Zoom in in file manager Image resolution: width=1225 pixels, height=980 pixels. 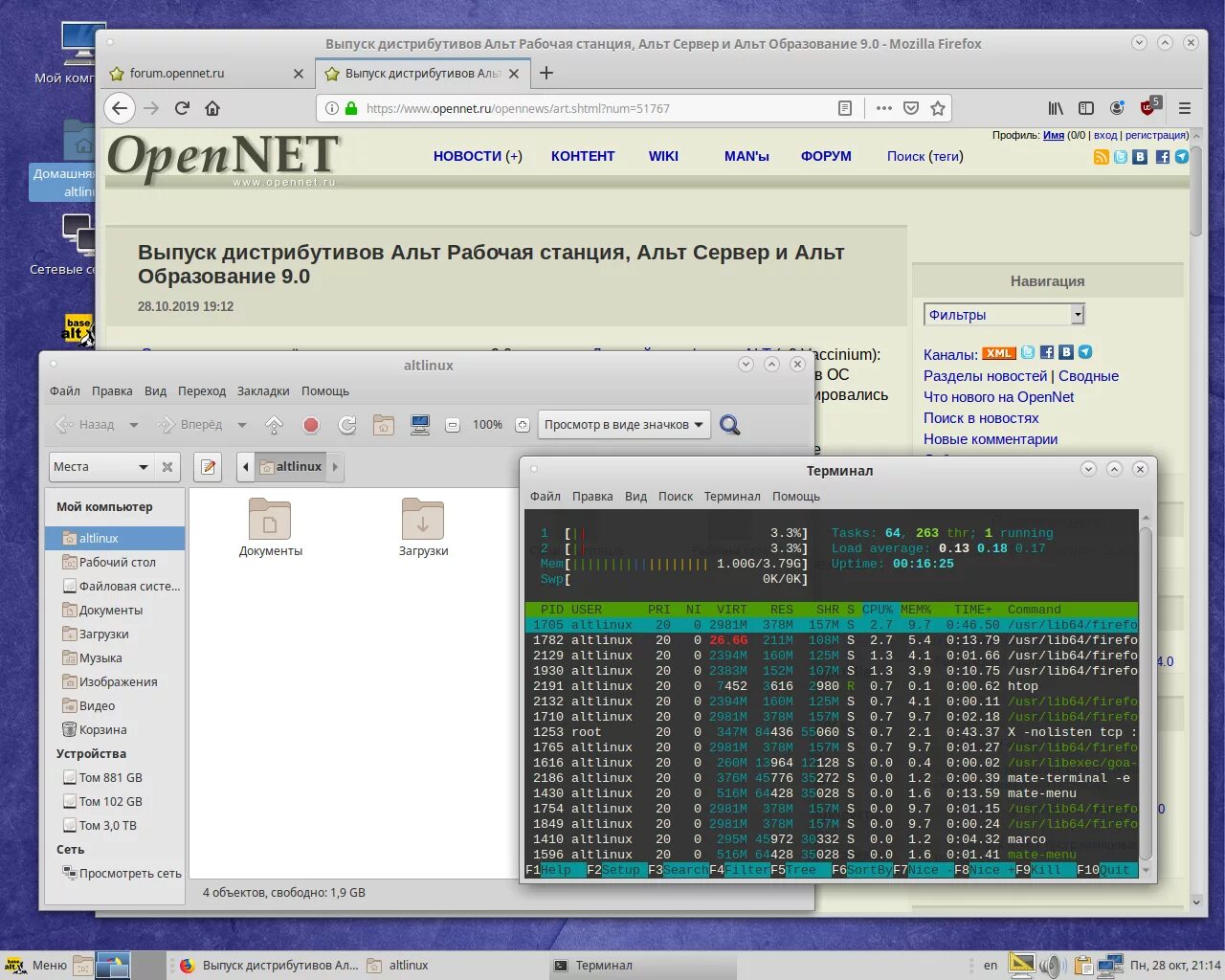click(522, 425)
